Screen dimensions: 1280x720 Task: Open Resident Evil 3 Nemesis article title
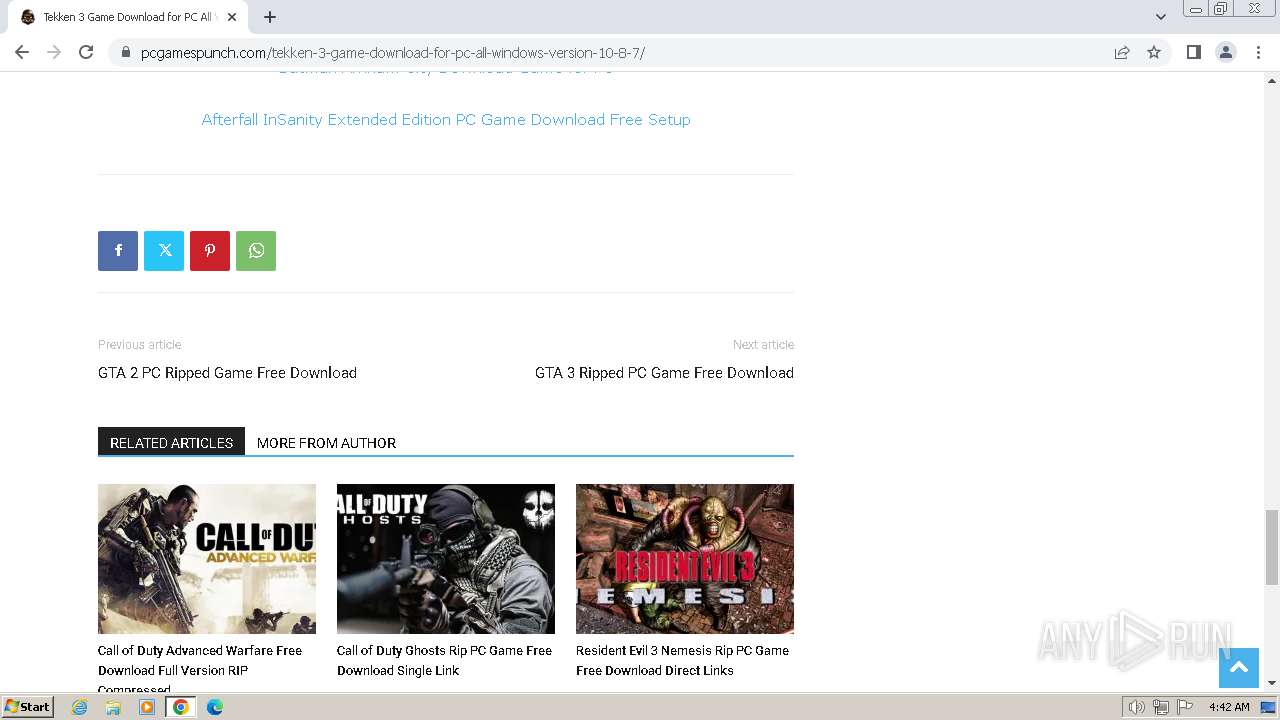(x=682, y=660)
